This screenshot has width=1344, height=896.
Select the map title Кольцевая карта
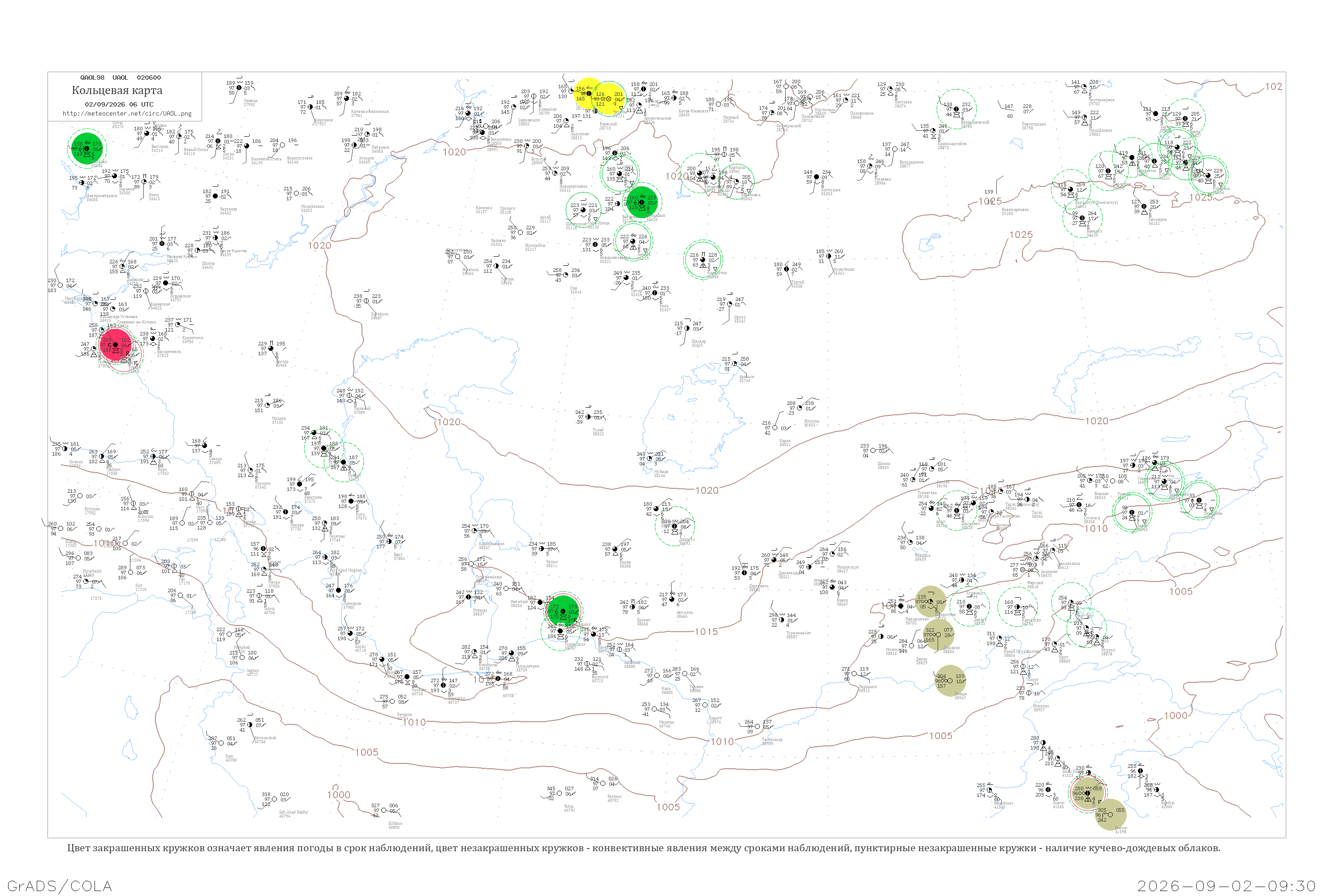point(117,90)
